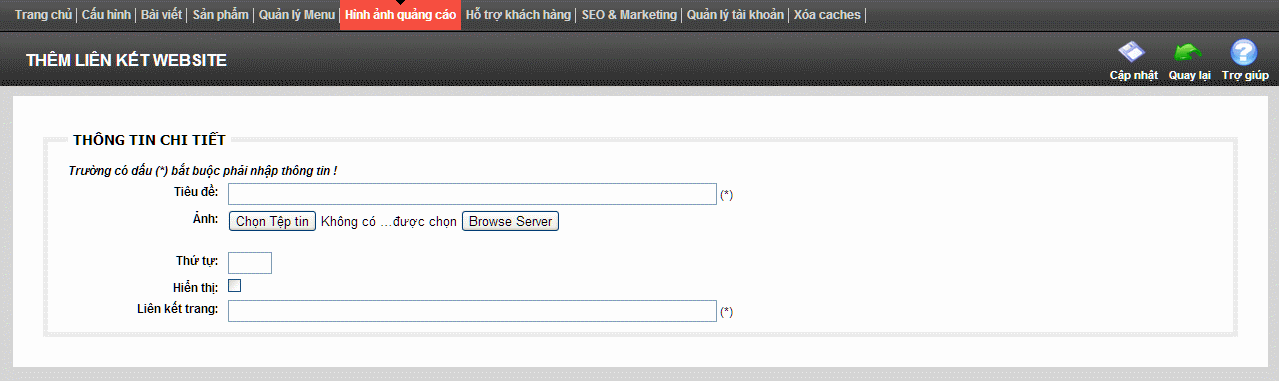
Task: Select the Xóa caches menu item
Action: coord(826,15)
